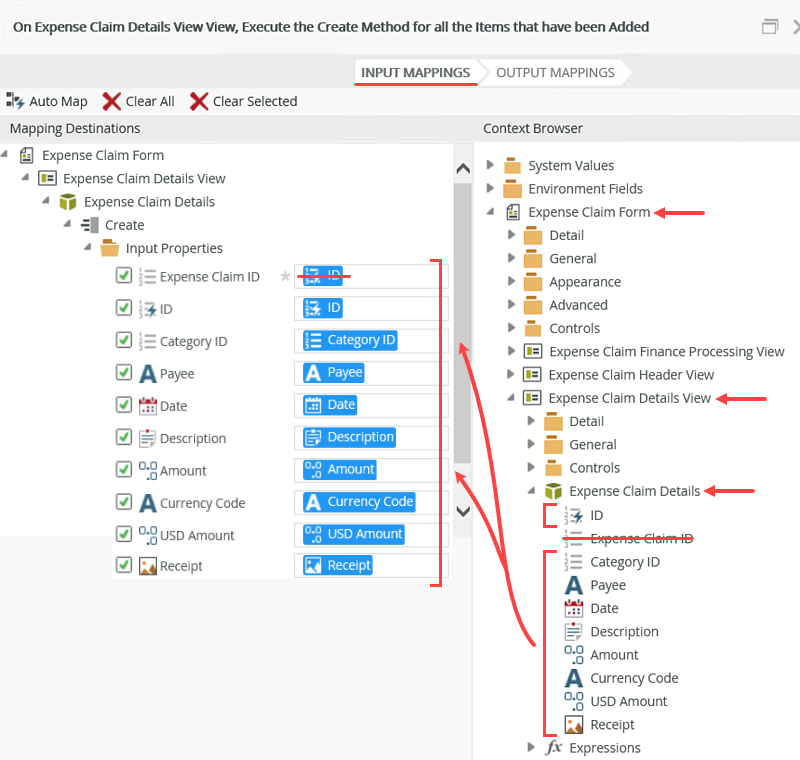
Task: Click the Clear Selected red X icon
Action: [198, 101]
